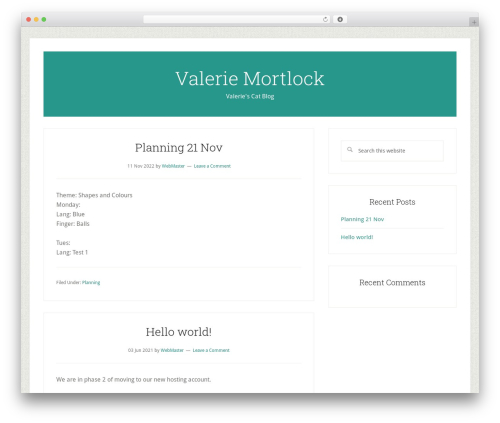Open WebMaster author link on Planning post
The width and height of the screenshot is (500, 423).
tap(173, 166)
